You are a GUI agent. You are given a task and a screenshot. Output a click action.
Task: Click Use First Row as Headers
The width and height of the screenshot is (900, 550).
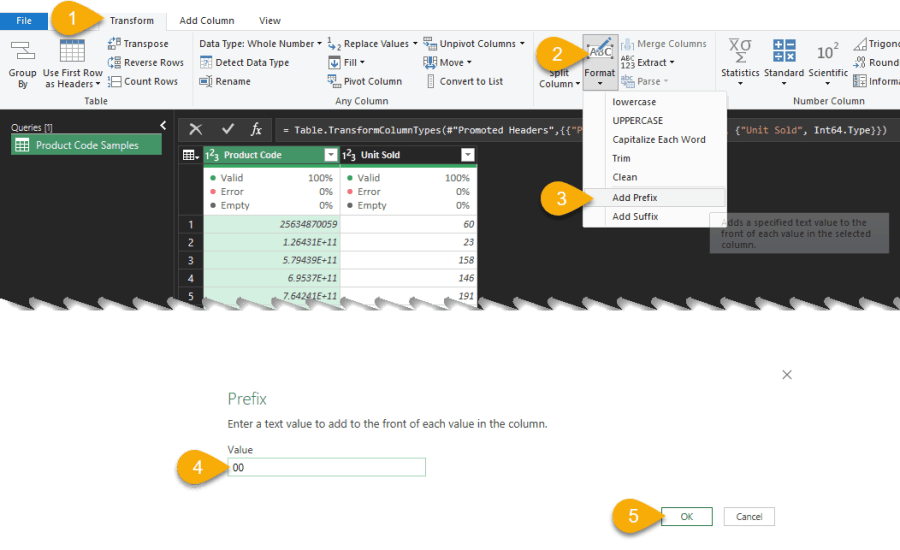click(x=72, y=52)
